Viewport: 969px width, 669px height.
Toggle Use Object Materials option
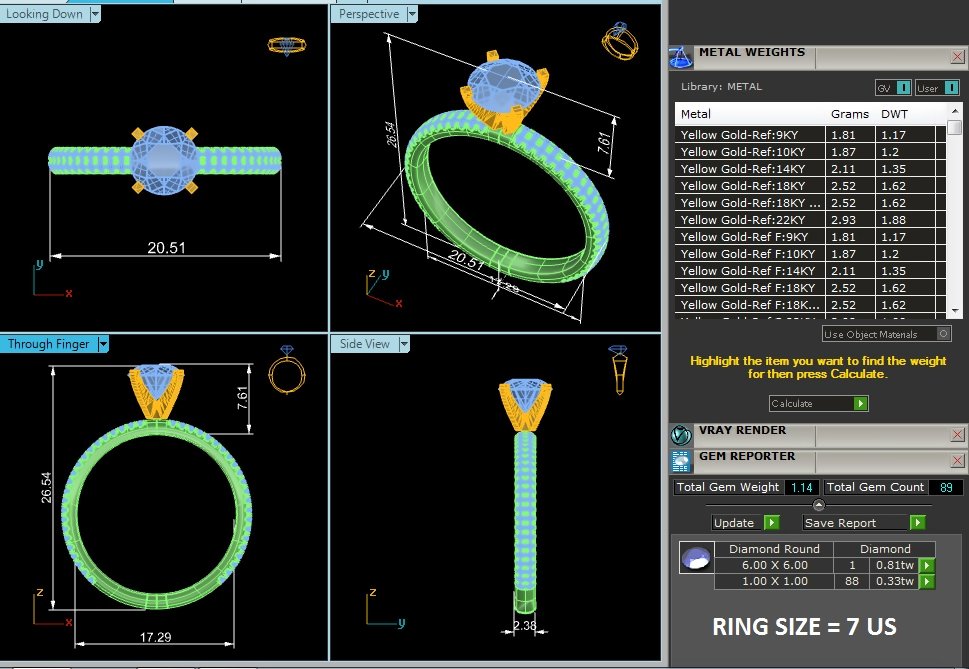coord(943,334)
